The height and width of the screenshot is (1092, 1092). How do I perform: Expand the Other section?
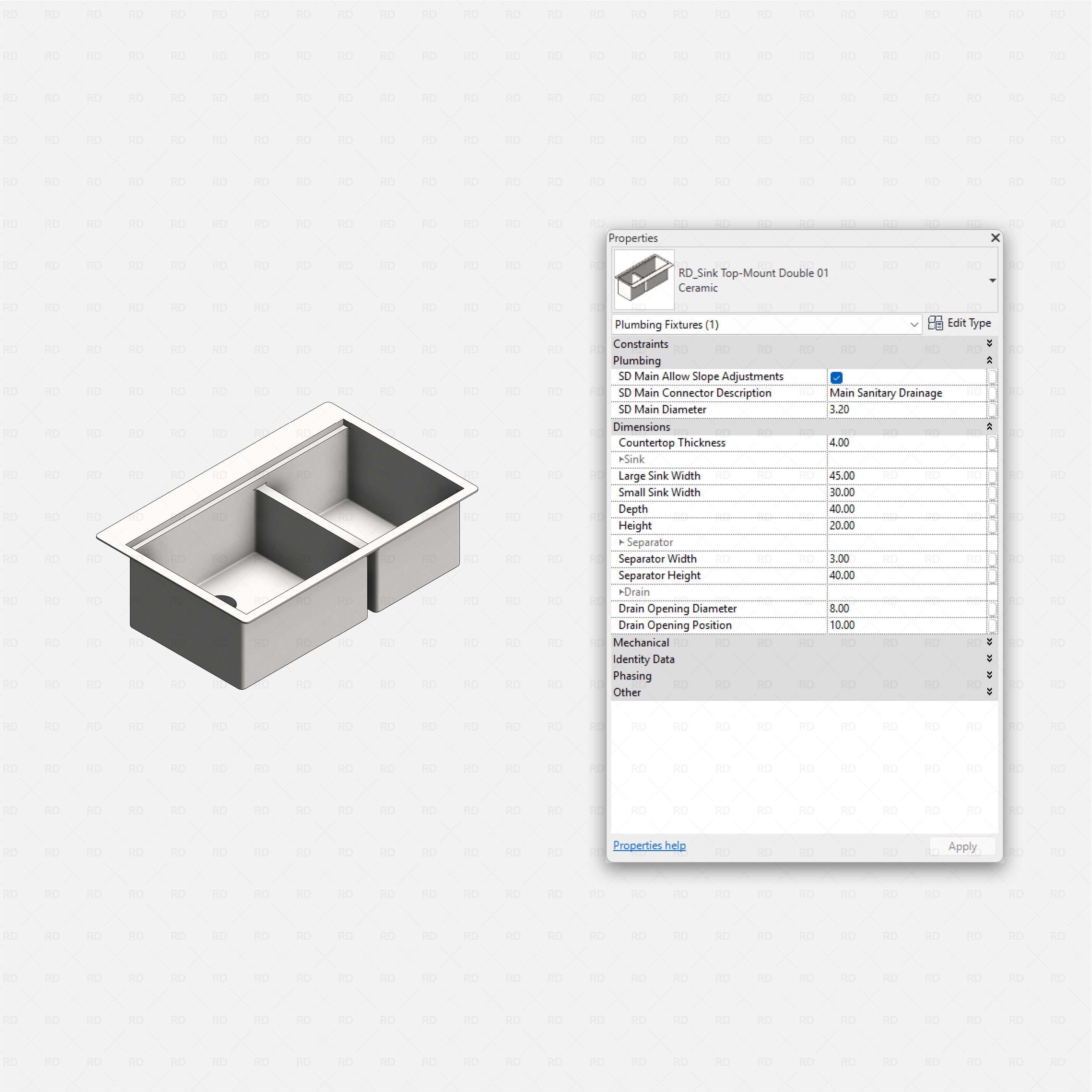990,691
